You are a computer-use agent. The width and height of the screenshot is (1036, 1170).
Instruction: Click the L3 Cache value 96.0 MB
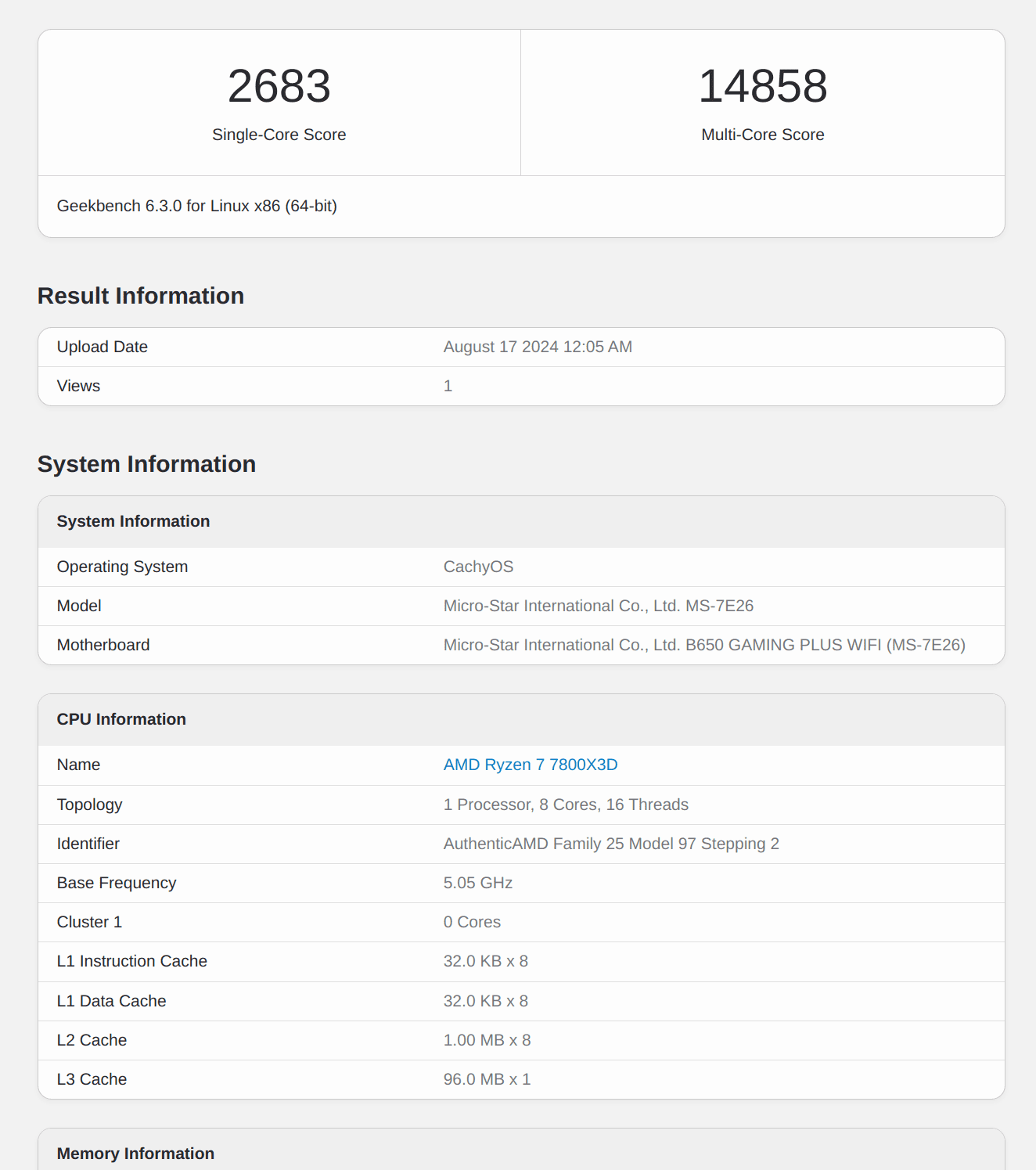487,1079
